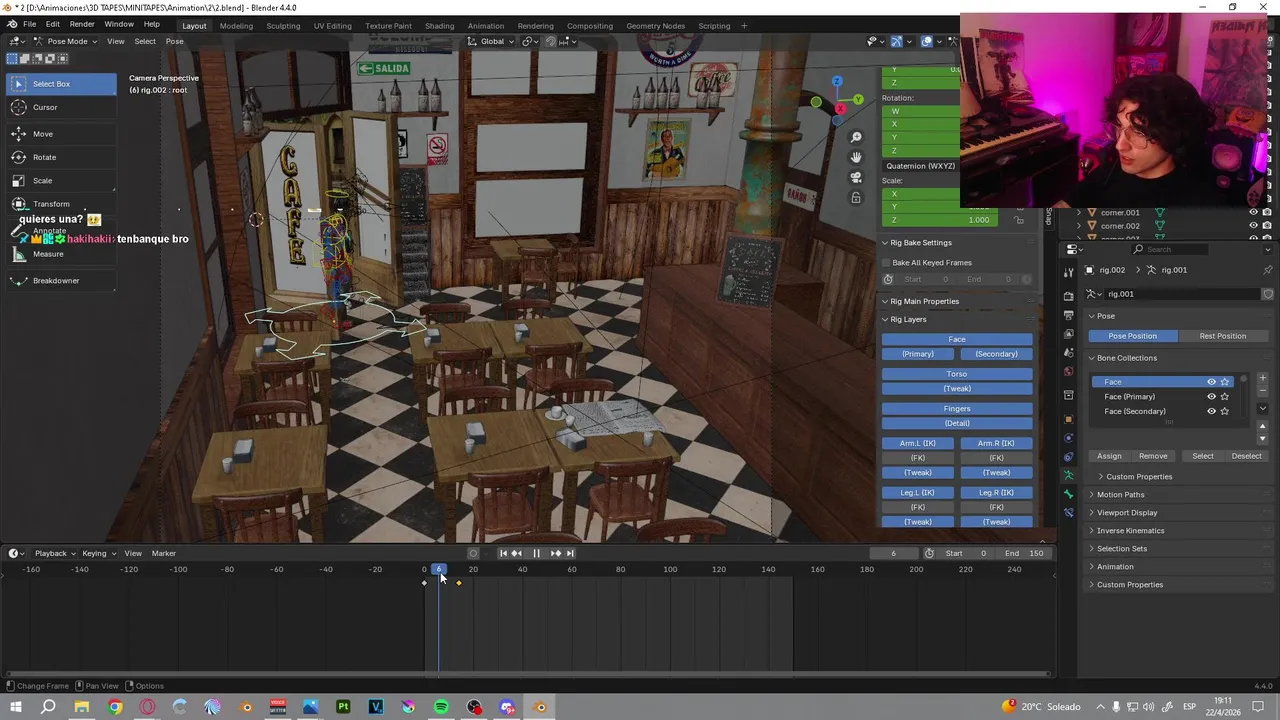Toggle visibility of Face bone collection
Viewport: 1280px width, 720px height.
1211,382
